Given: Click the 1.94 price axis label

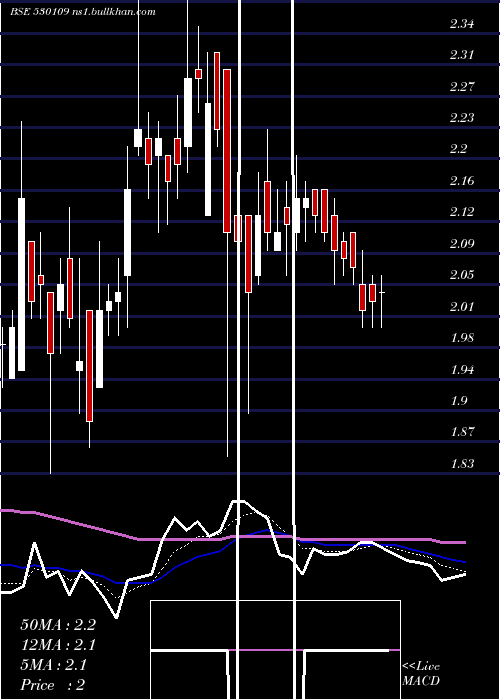Looking at the screenshot, I should click(x=462, y=370).
